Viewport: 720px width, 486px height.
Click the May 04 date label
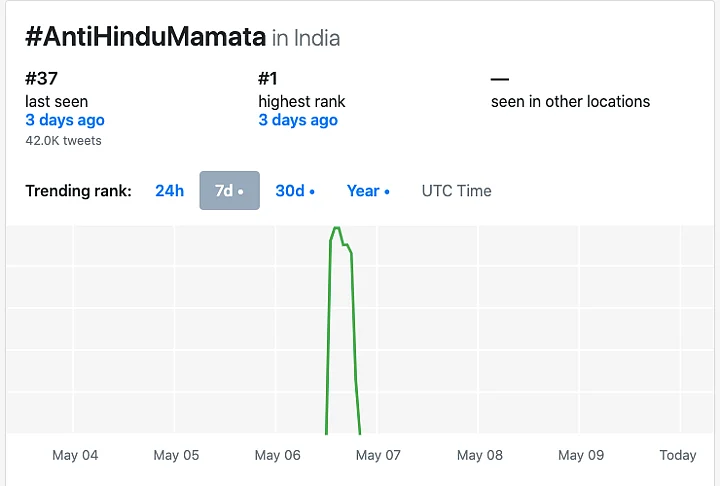point(75,455)
